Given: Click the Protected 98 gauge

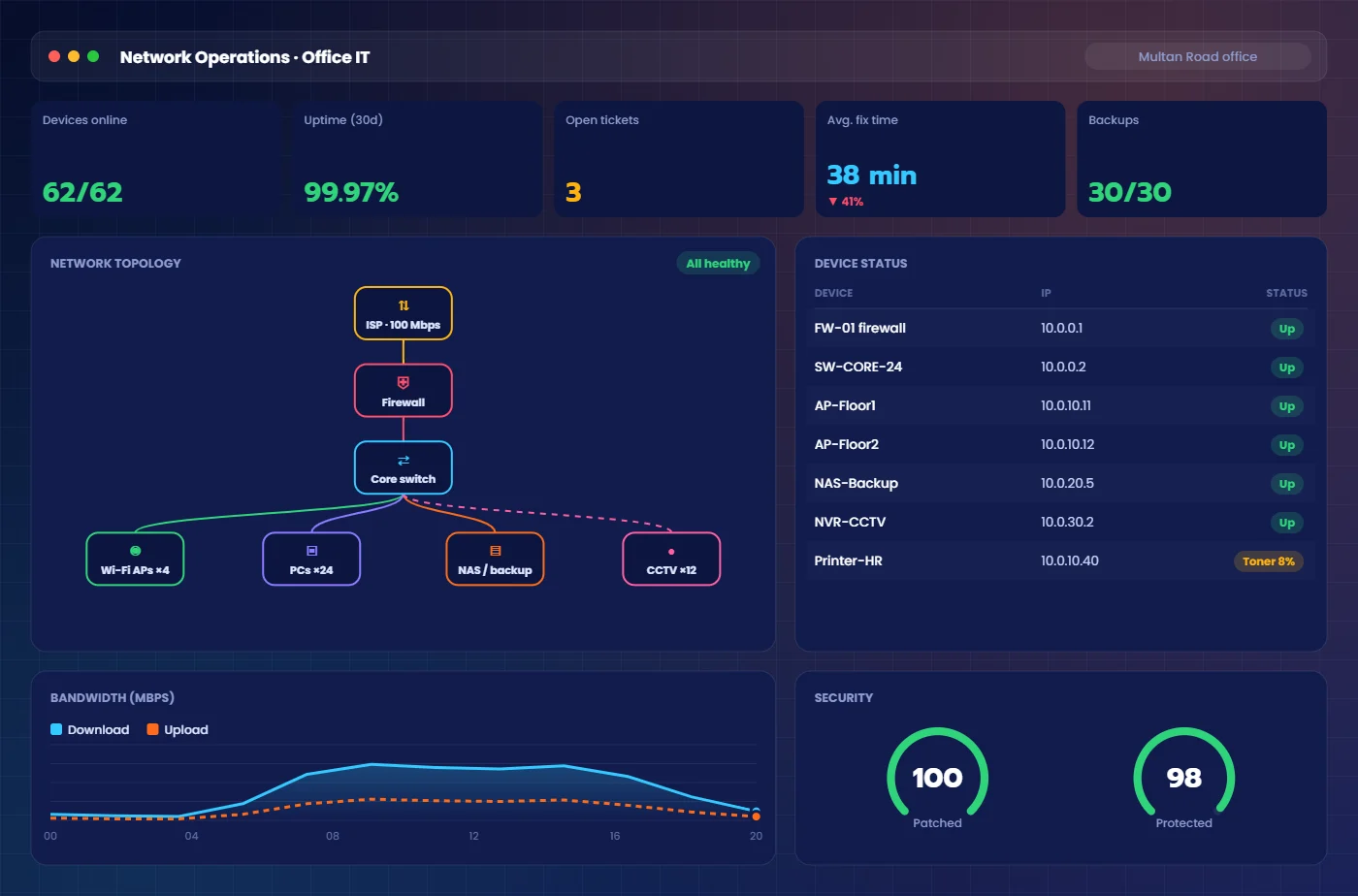Looking at the screenshot, I should click(x=1183, y=778).
